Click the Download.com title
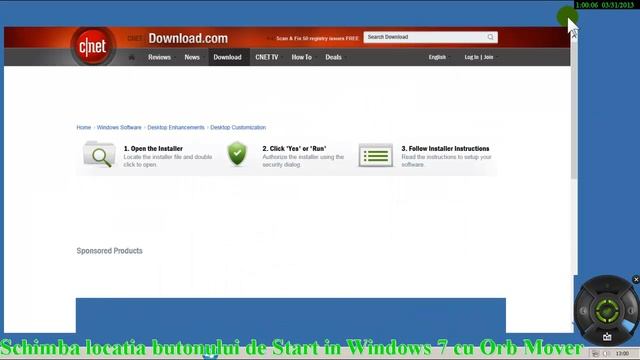 (x=188, y=38)
